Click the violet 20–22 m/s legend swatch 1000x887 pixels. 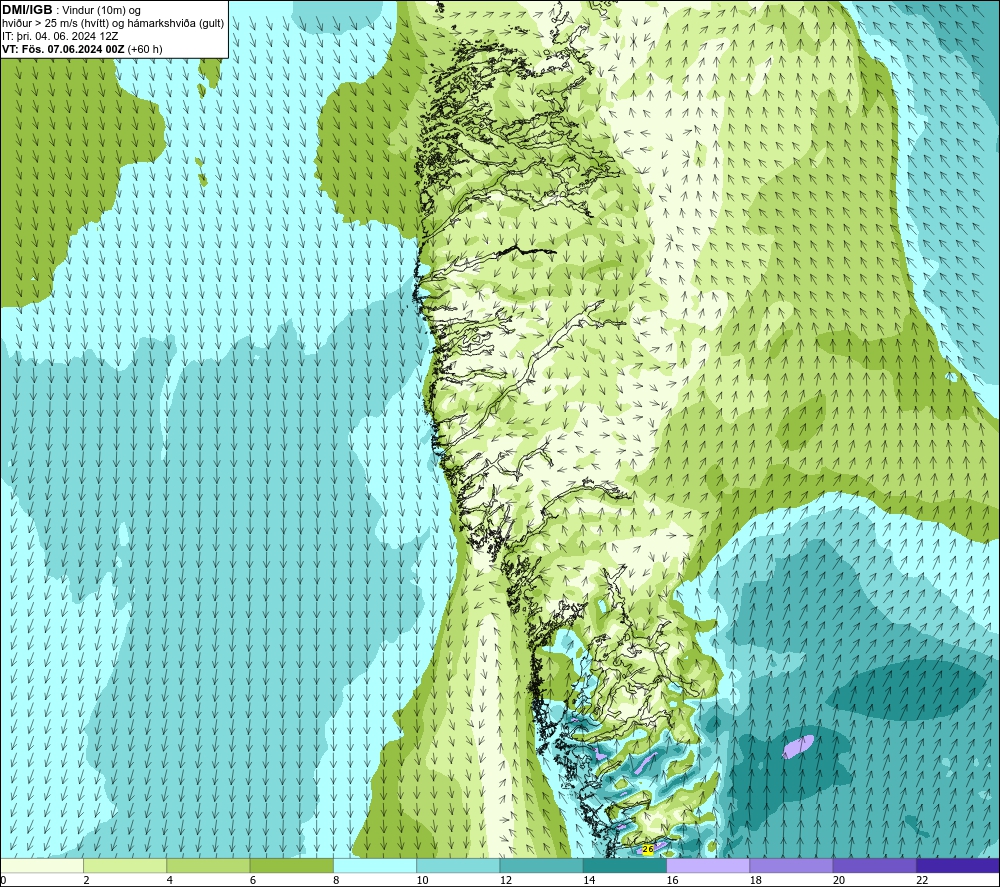(874, 865)
